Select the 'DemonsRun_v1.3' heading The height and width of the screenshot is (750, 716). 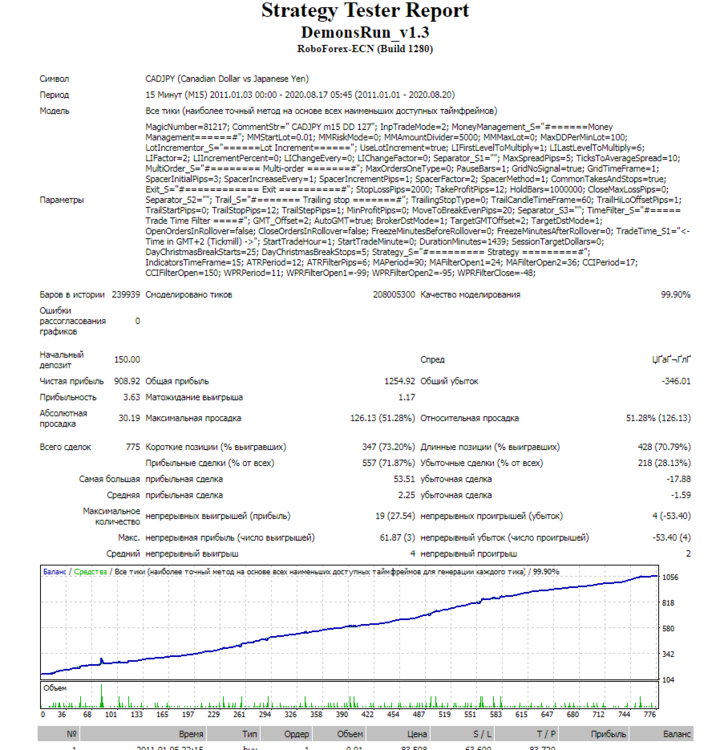[365, 32]
